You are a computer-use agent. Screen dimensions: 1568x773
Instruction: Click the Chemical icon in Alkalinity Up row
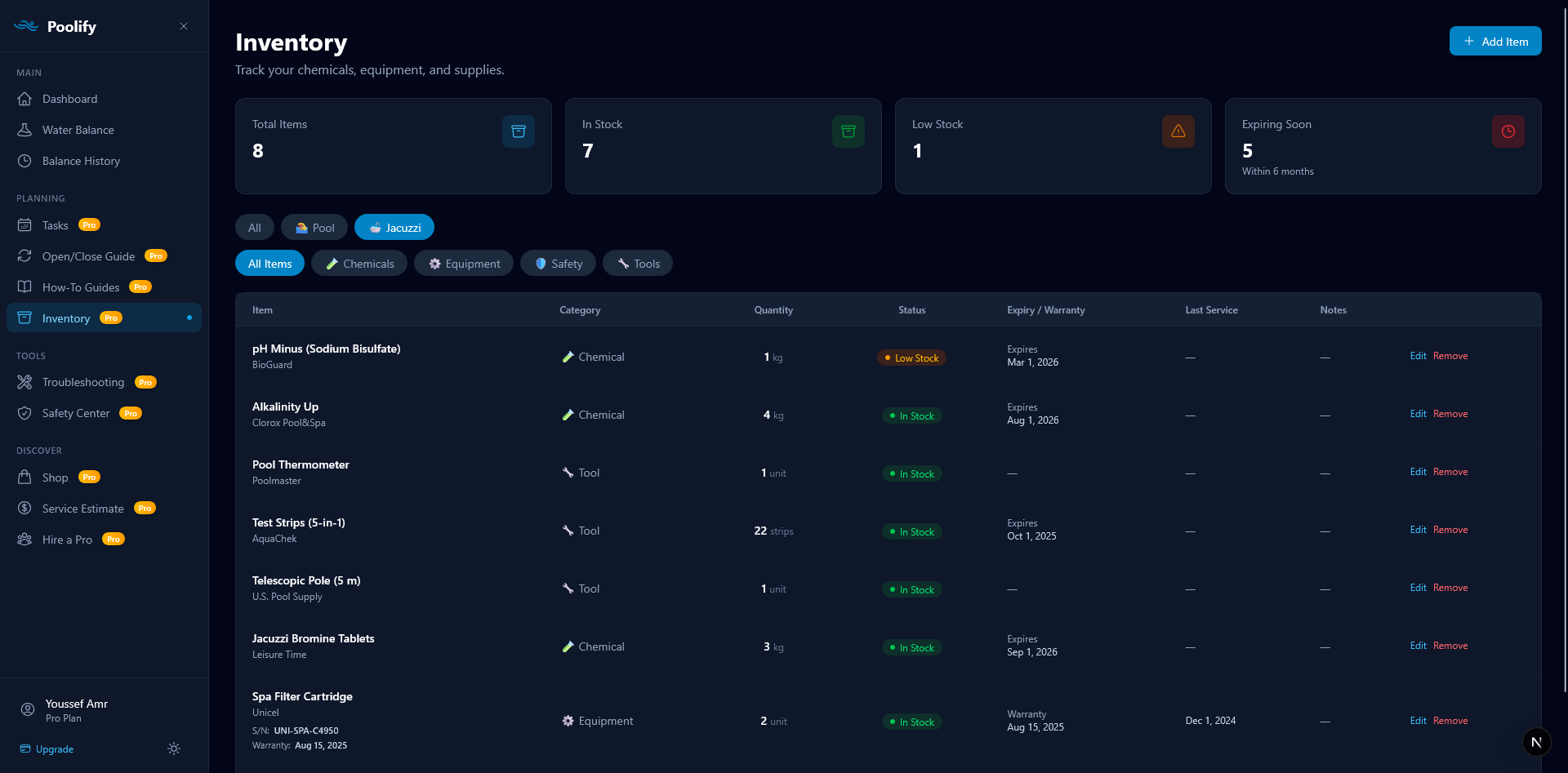coord(568,415)
